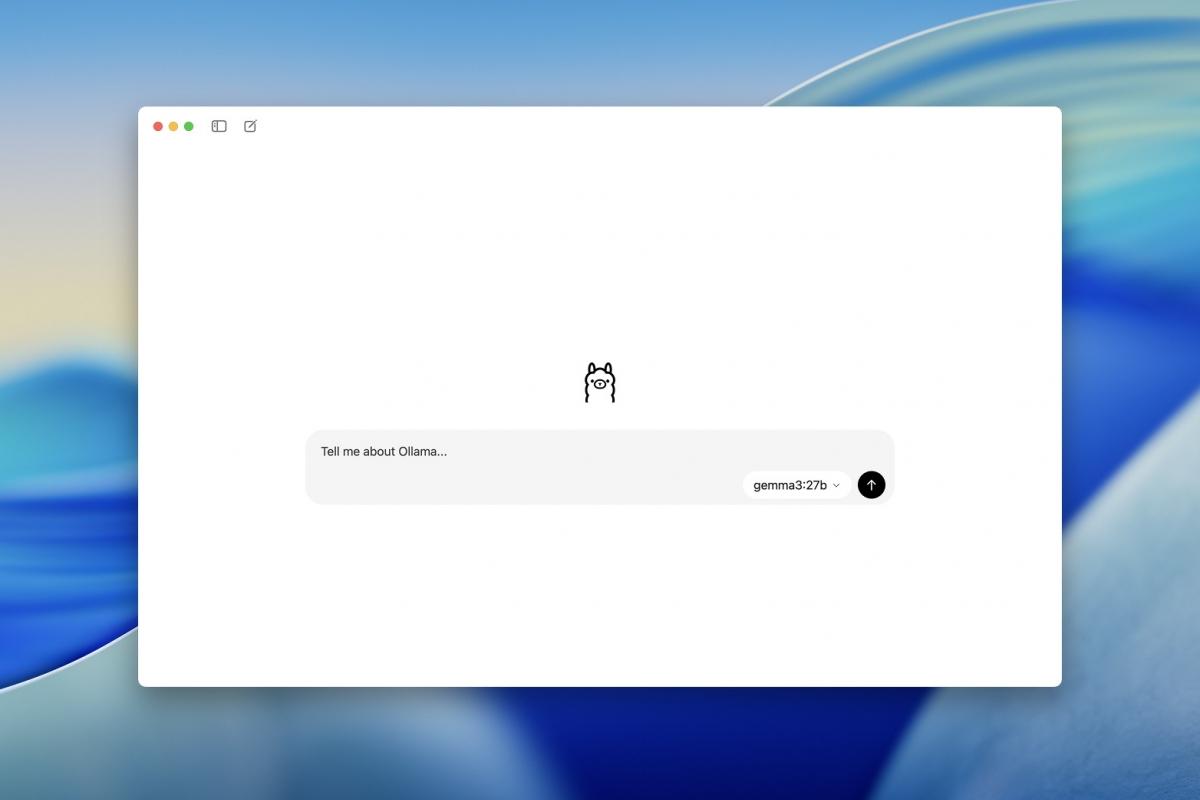Click the yellow minimize traffic light
This screenshot has width=1200, height=800.
[173, 126]
